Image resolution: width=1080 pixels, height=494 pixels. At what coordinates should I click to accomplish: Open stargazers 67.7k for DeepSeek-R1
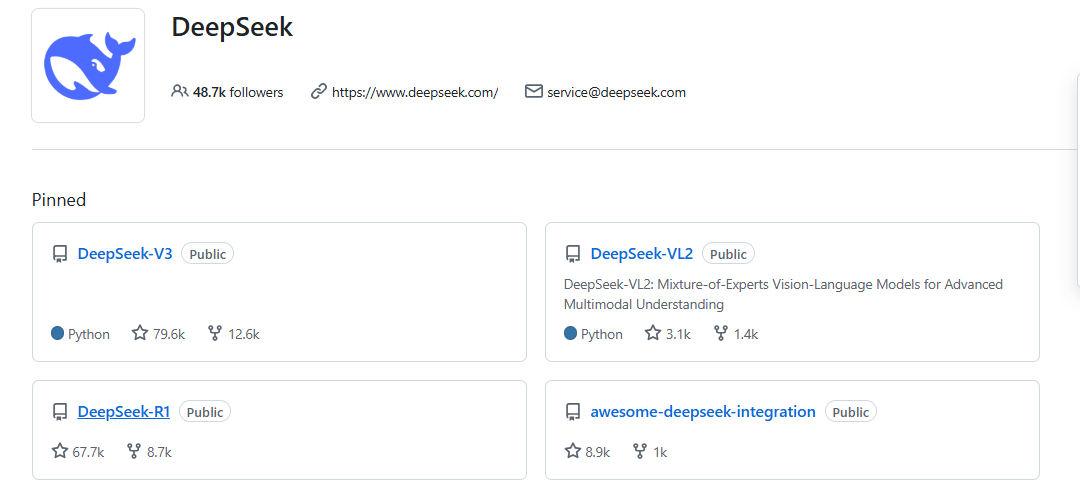click(x=78, y=452)
